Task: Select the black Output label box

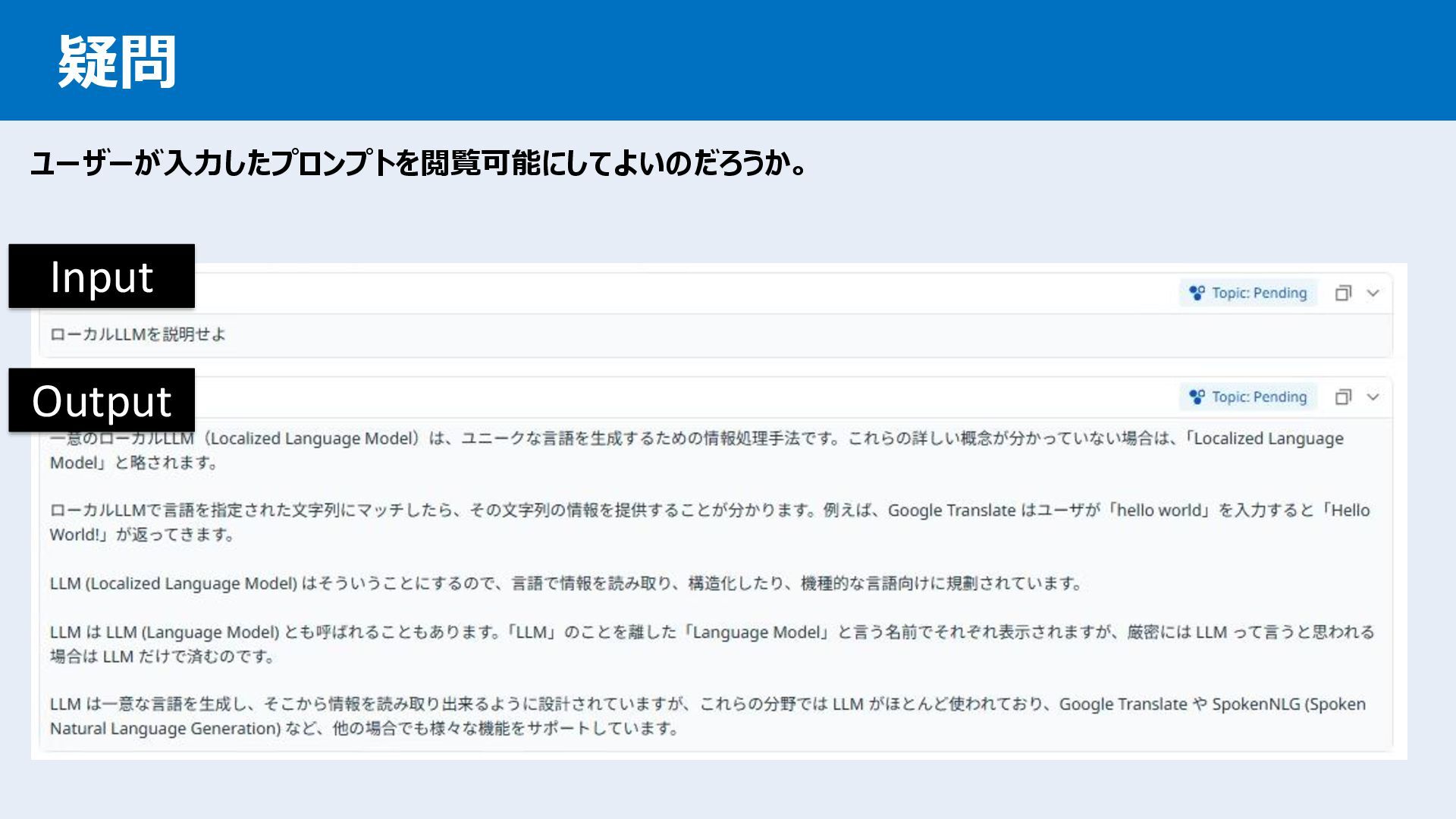Action: tap(102, 400)
